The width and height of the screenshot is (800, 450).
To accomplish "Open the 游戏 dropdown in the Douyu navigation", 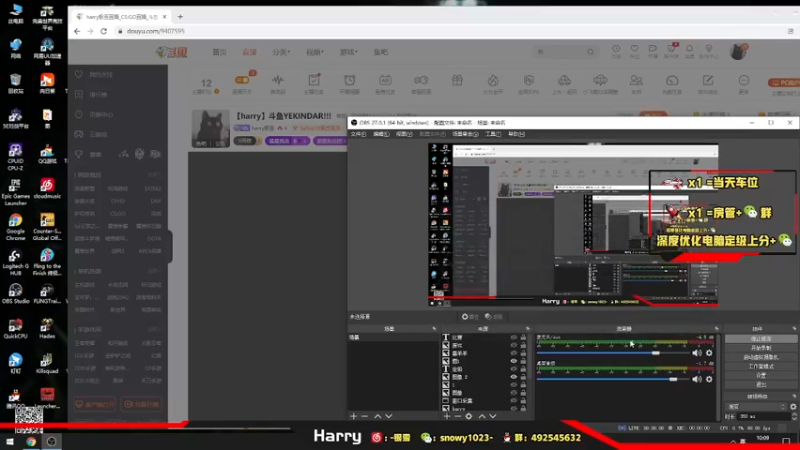I will pyautogui.click(x=348, y=52).
